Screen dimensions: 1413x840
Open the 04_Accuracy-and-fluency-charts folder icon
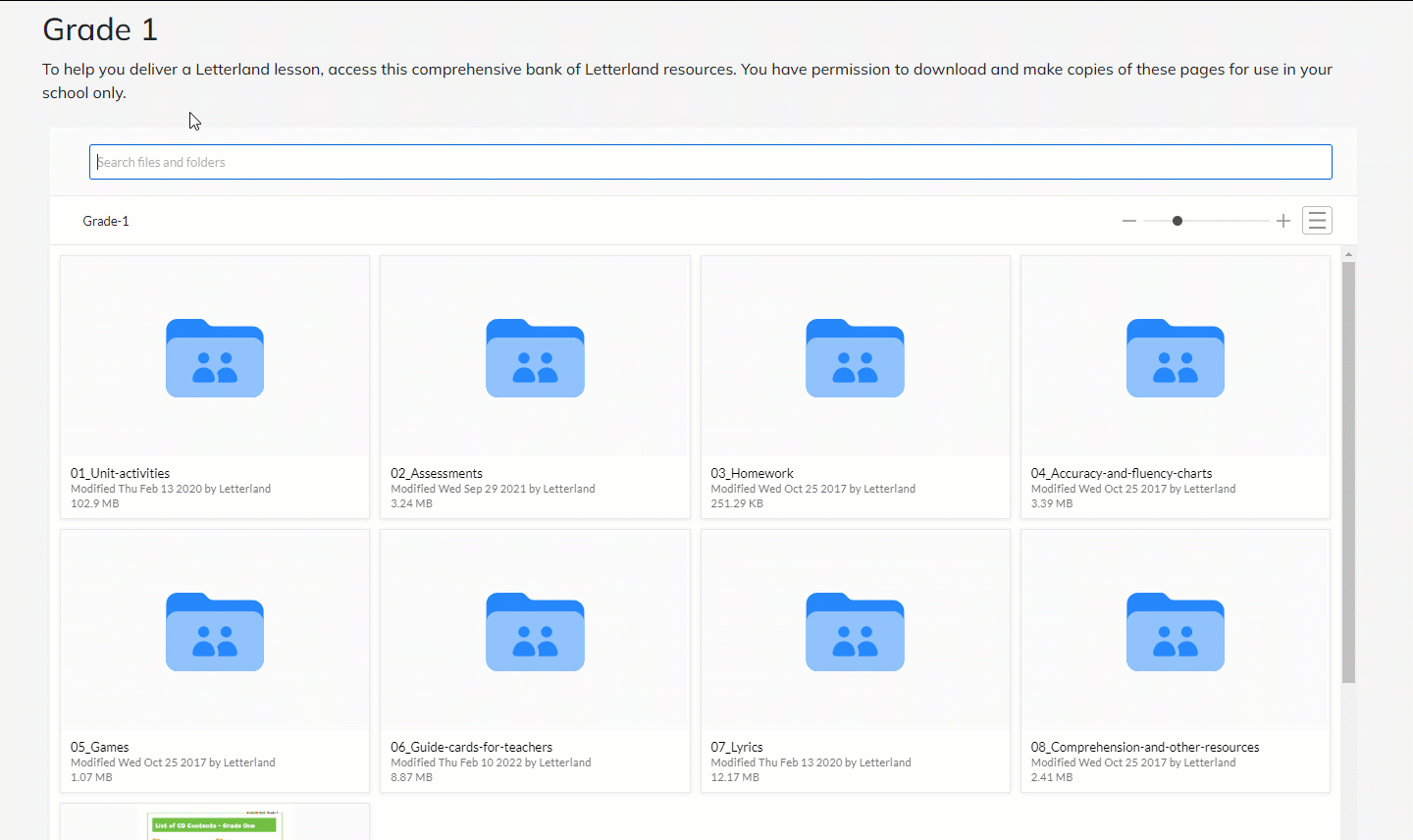click(1176, 358)
